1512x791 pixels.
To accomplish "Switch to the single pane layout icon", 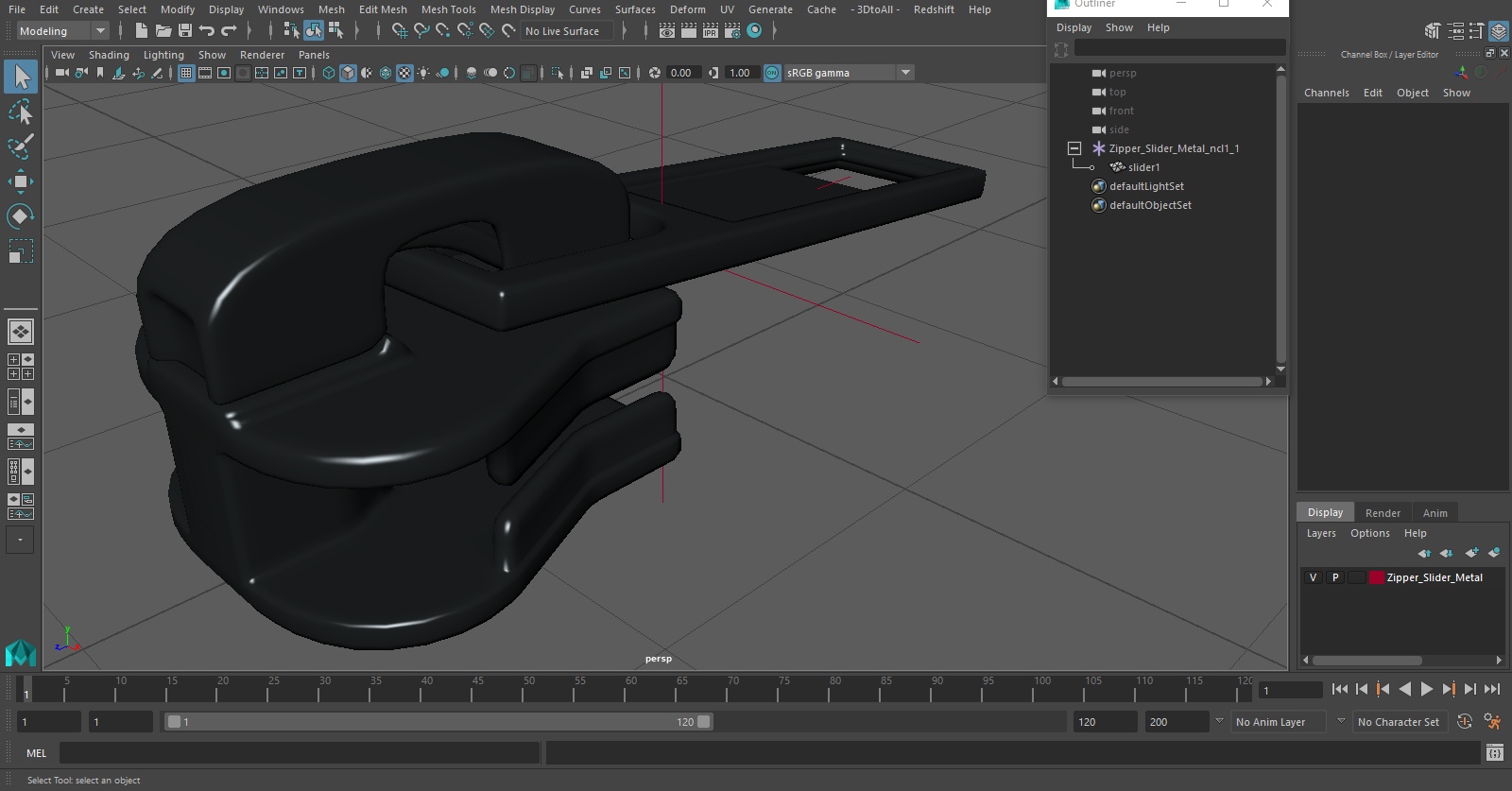I will pyautogui.click(x=21, y=332).
